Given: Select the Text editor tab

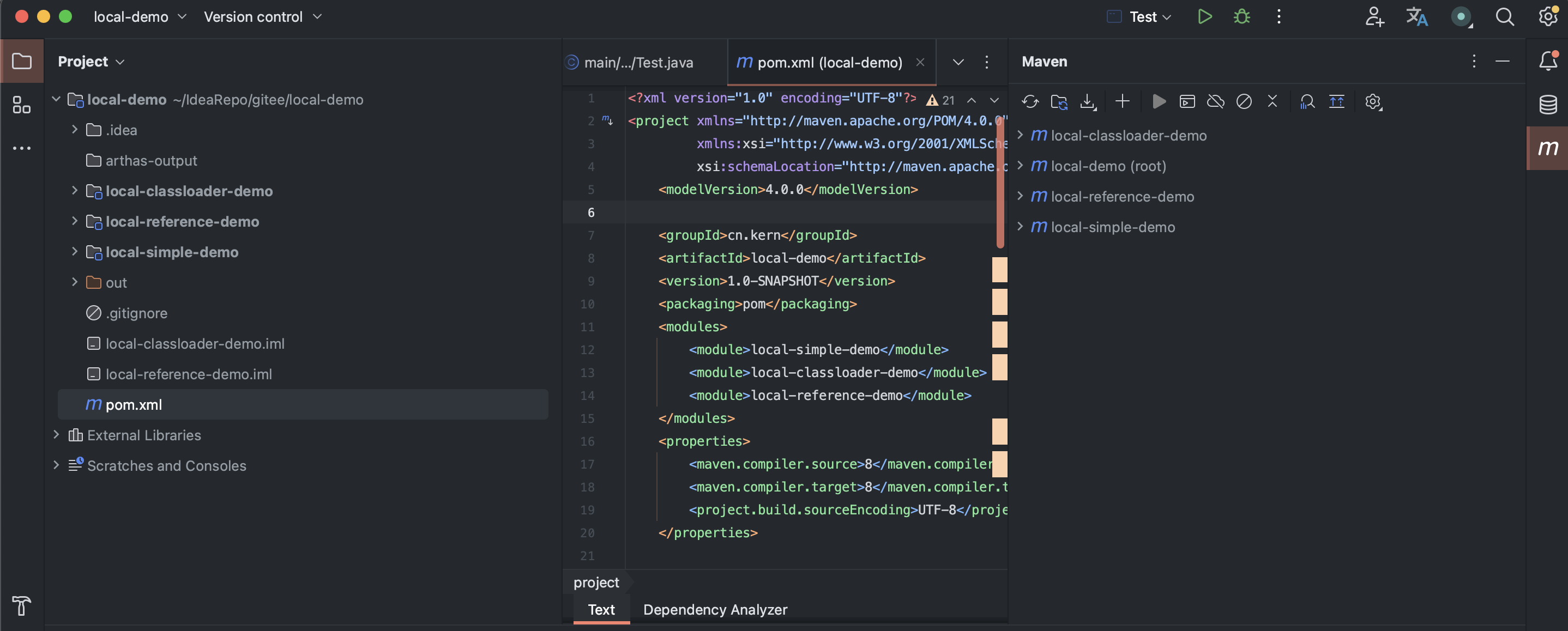Looking at the screenshot, I should (601, 609).
